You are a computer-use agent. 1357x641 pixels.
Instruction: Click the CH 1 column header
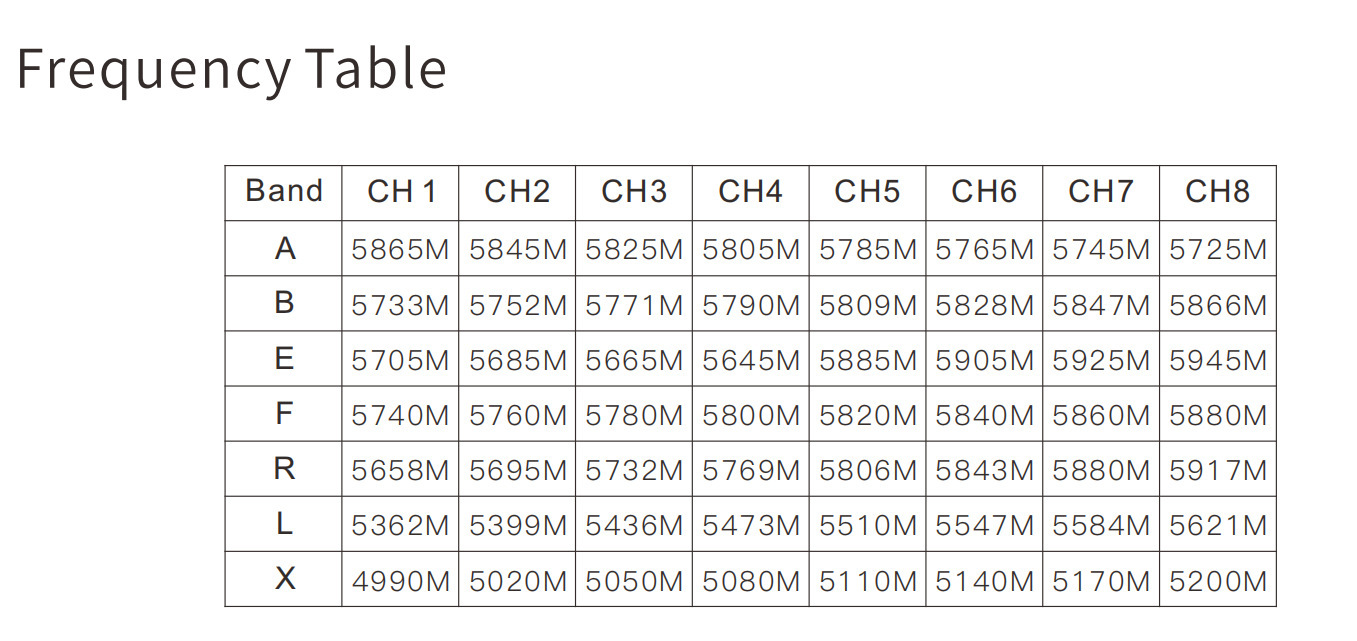click(x=401, y=192)
